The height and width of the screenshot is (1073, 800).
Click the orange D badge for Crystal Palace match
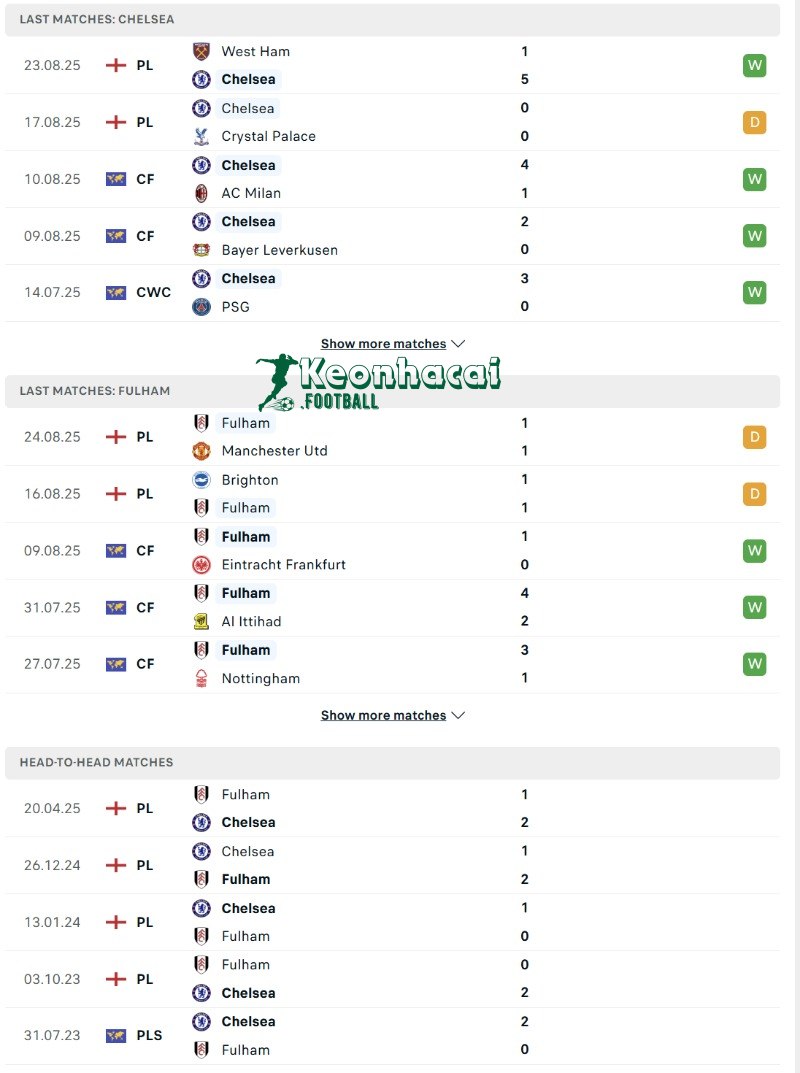point(754,123)
